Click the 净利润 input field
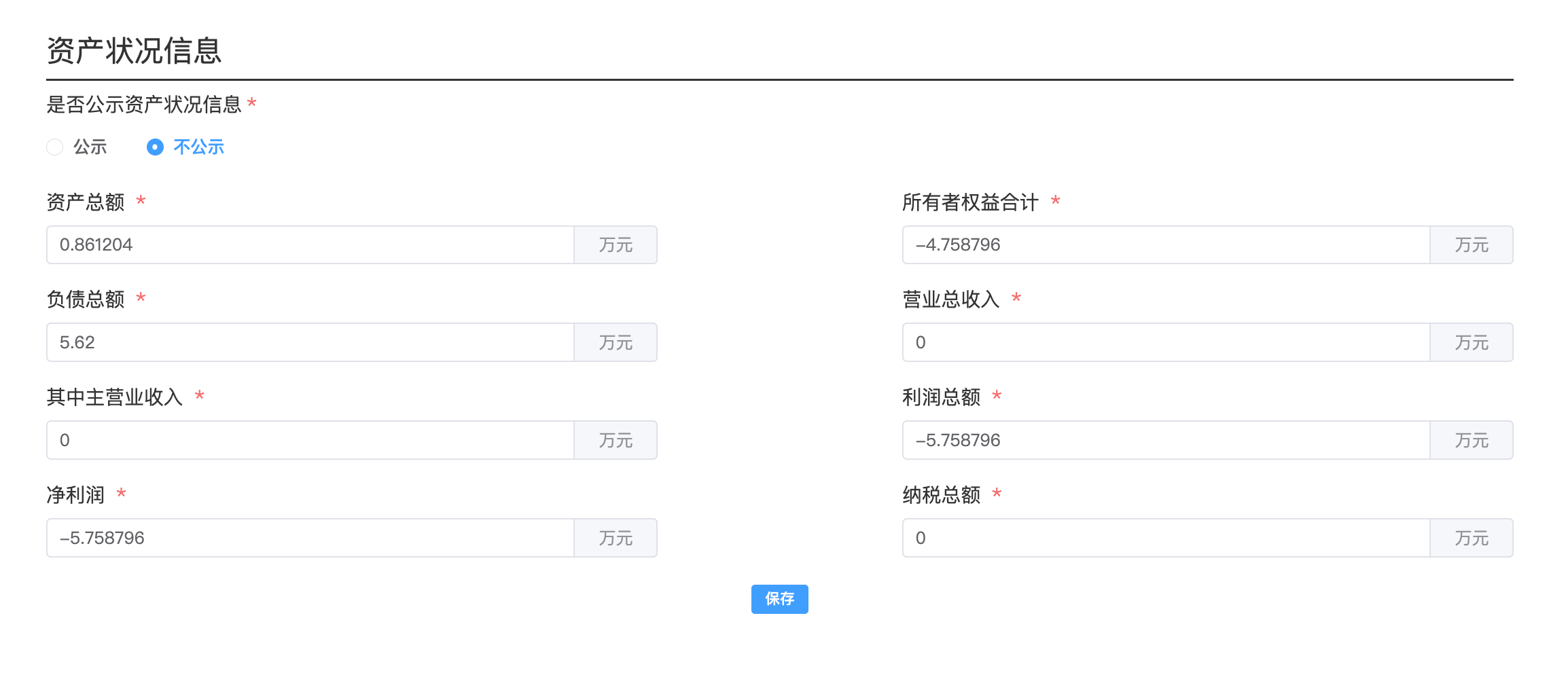1568x675 pixels. click(306, 537)
